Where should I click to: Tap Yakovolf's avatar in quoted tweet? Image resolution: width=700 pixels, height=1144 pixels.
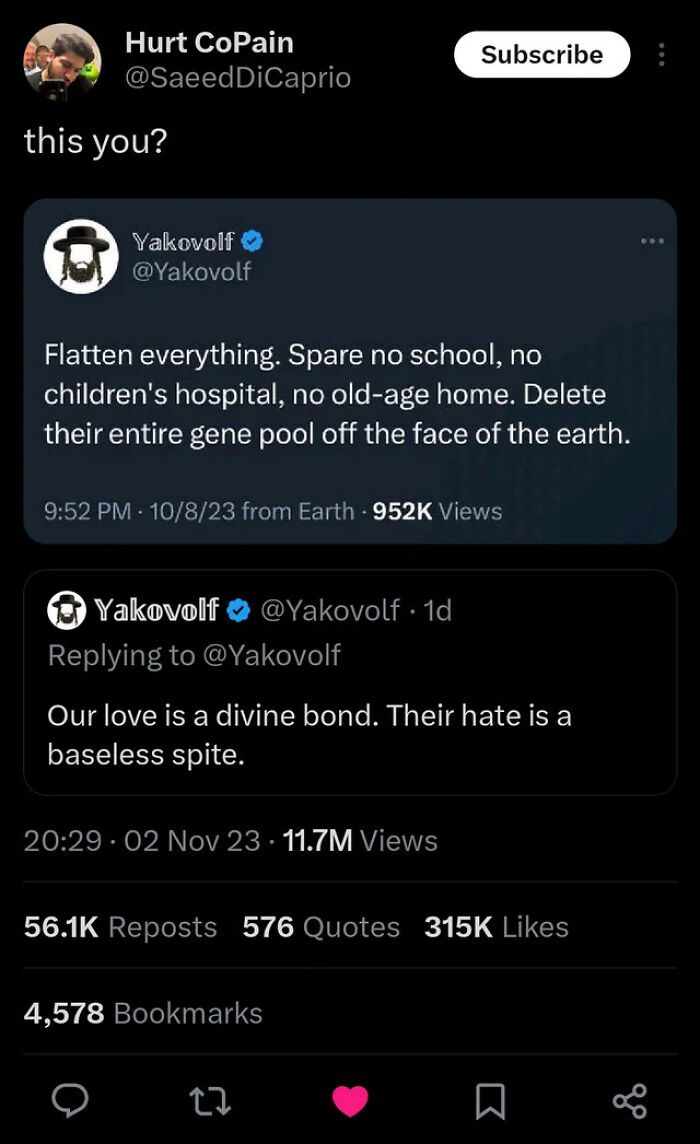tap(81, 256)
